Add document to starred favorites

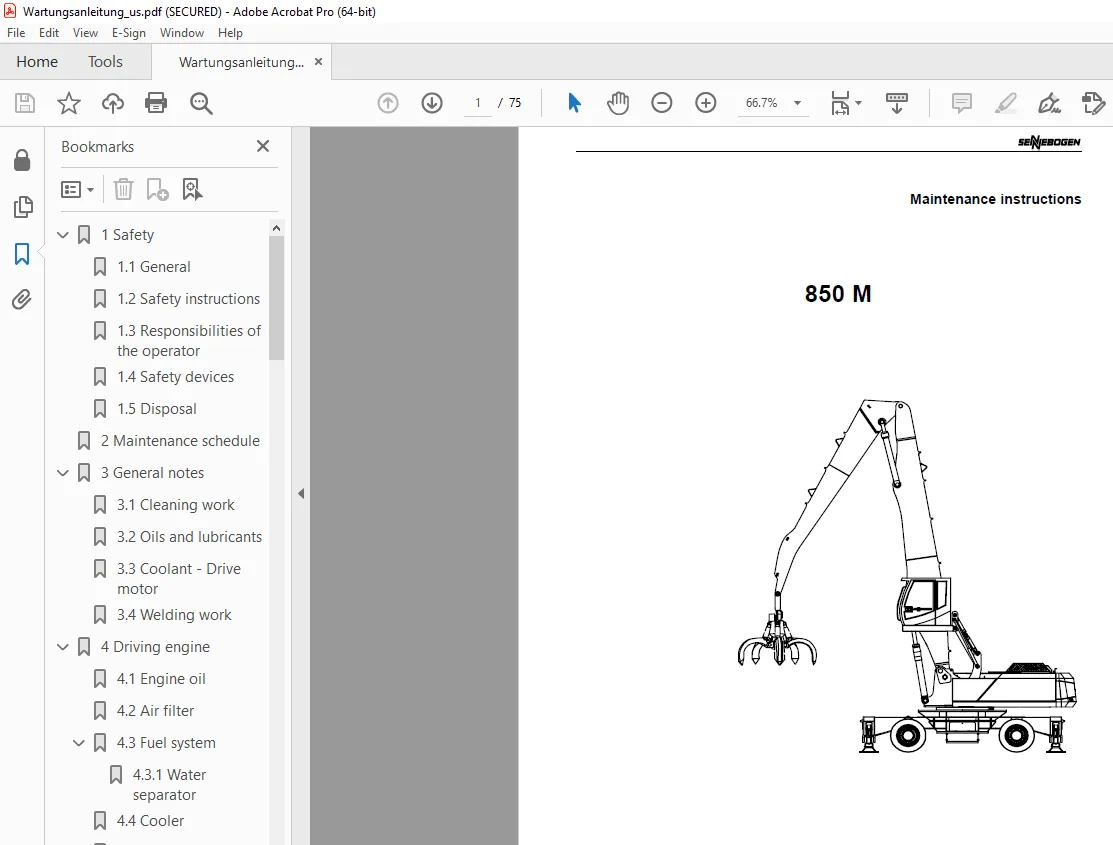click(69, 103)
